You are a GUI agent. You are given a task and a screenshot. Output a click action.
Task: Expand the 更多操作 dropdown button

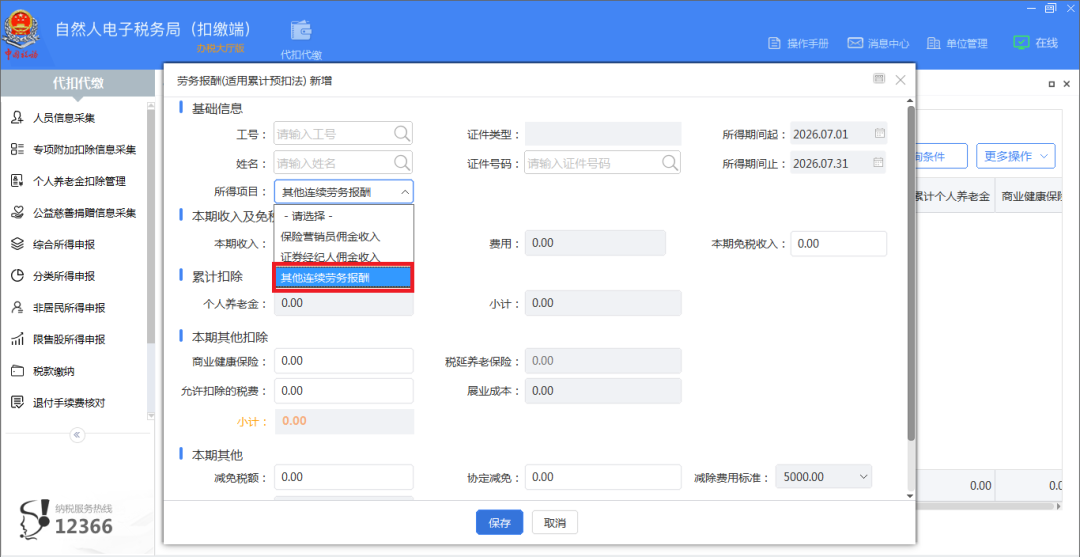pos(1016,156)
